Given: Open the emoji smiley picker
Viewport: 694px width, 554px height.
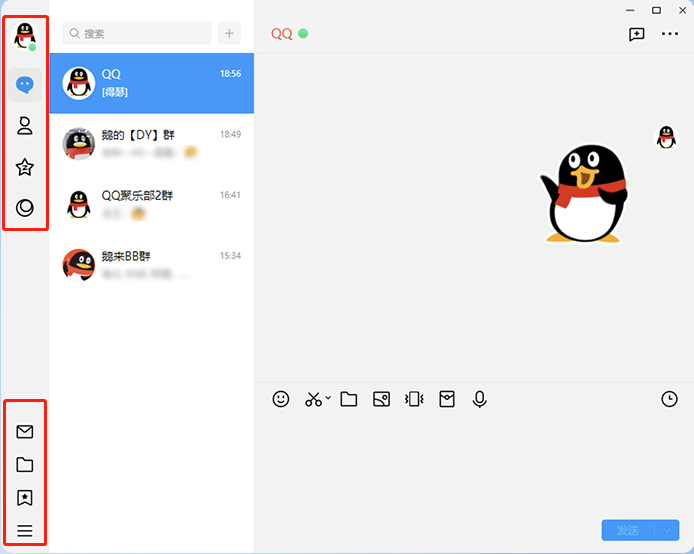Looking at the screenshot, I should (281, 399).
